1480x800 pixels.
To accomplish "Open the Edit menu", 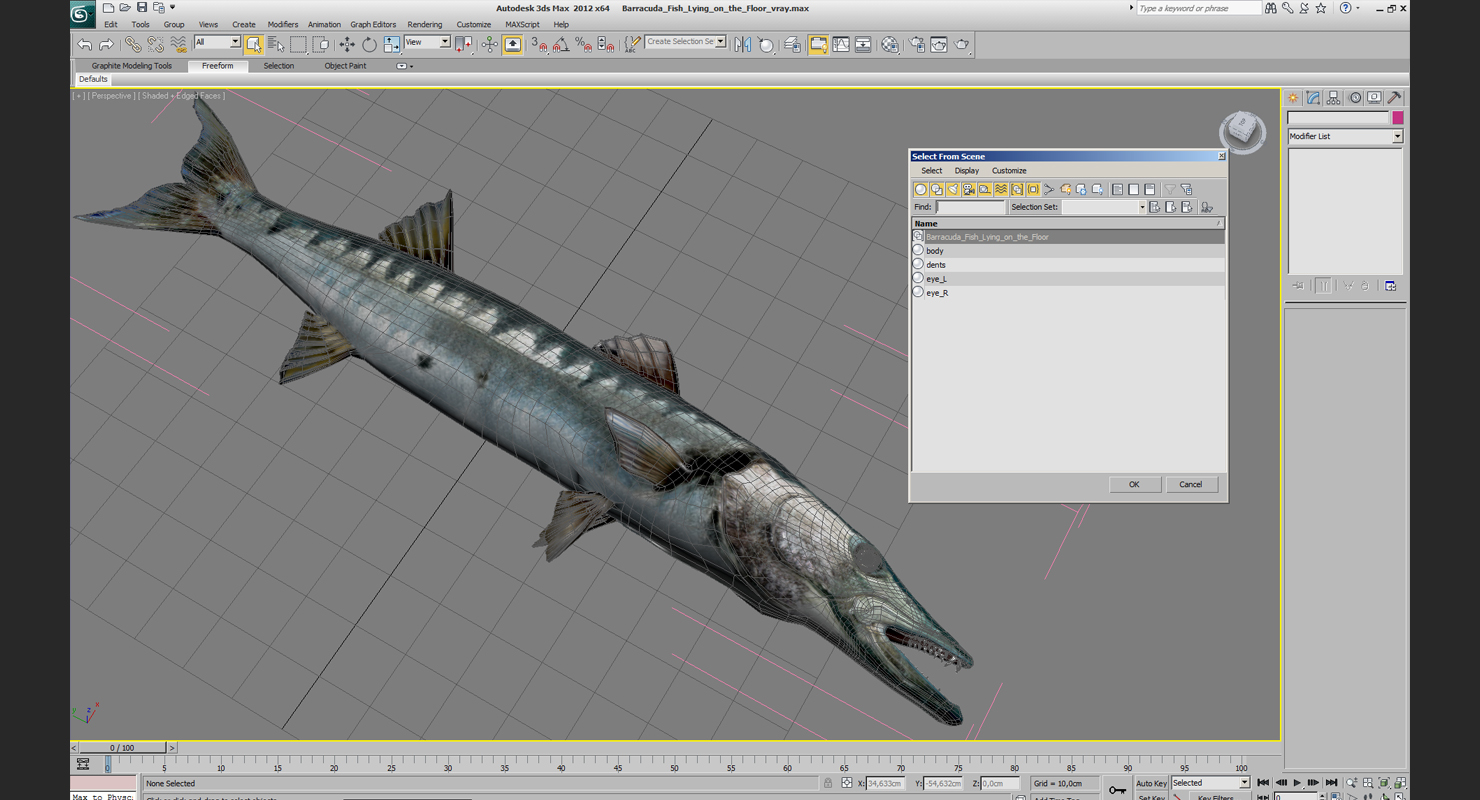I will click(x=110, y=24).
